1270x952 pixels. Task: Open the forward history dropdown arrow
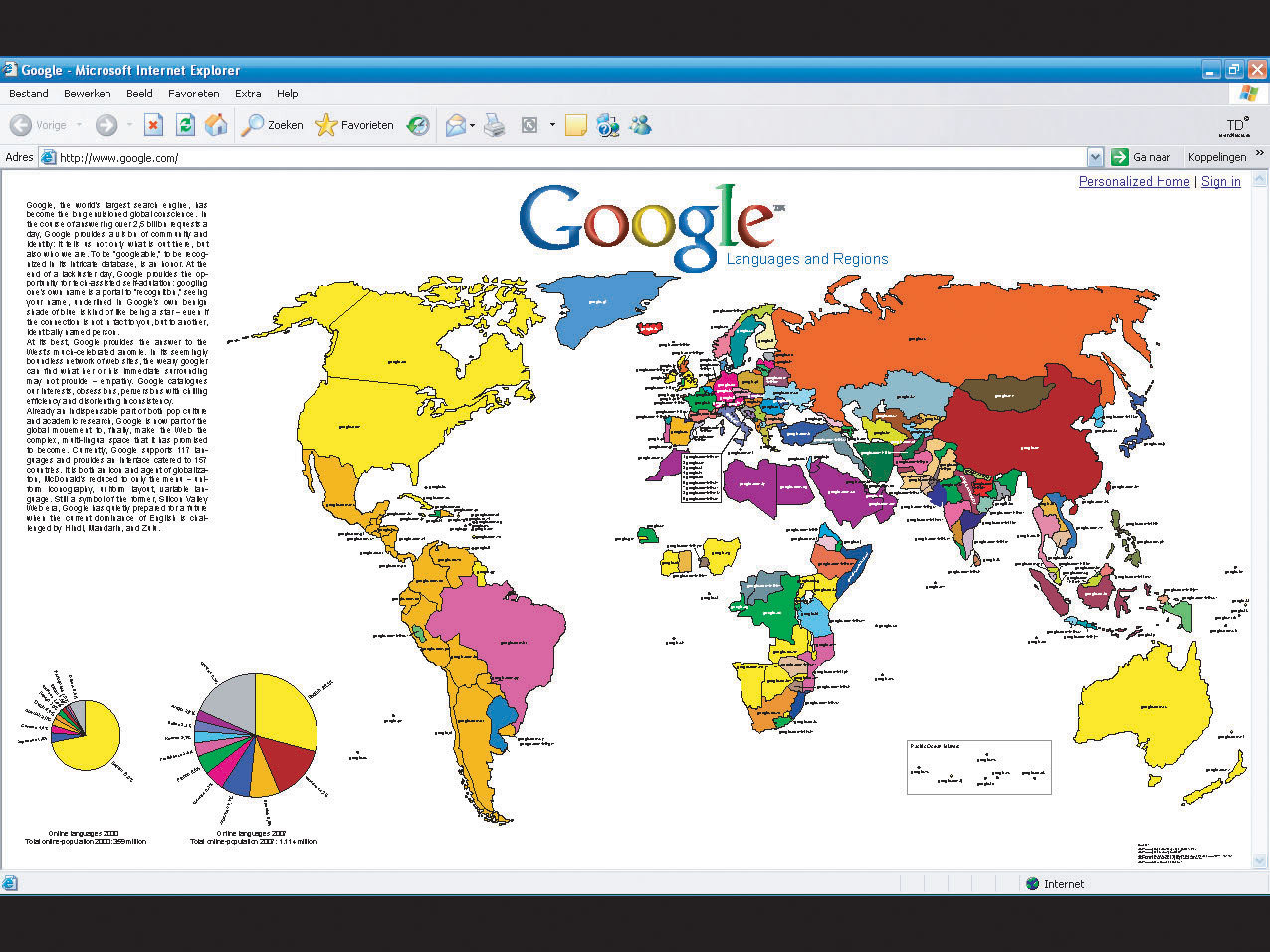click(x=129, y=125)
